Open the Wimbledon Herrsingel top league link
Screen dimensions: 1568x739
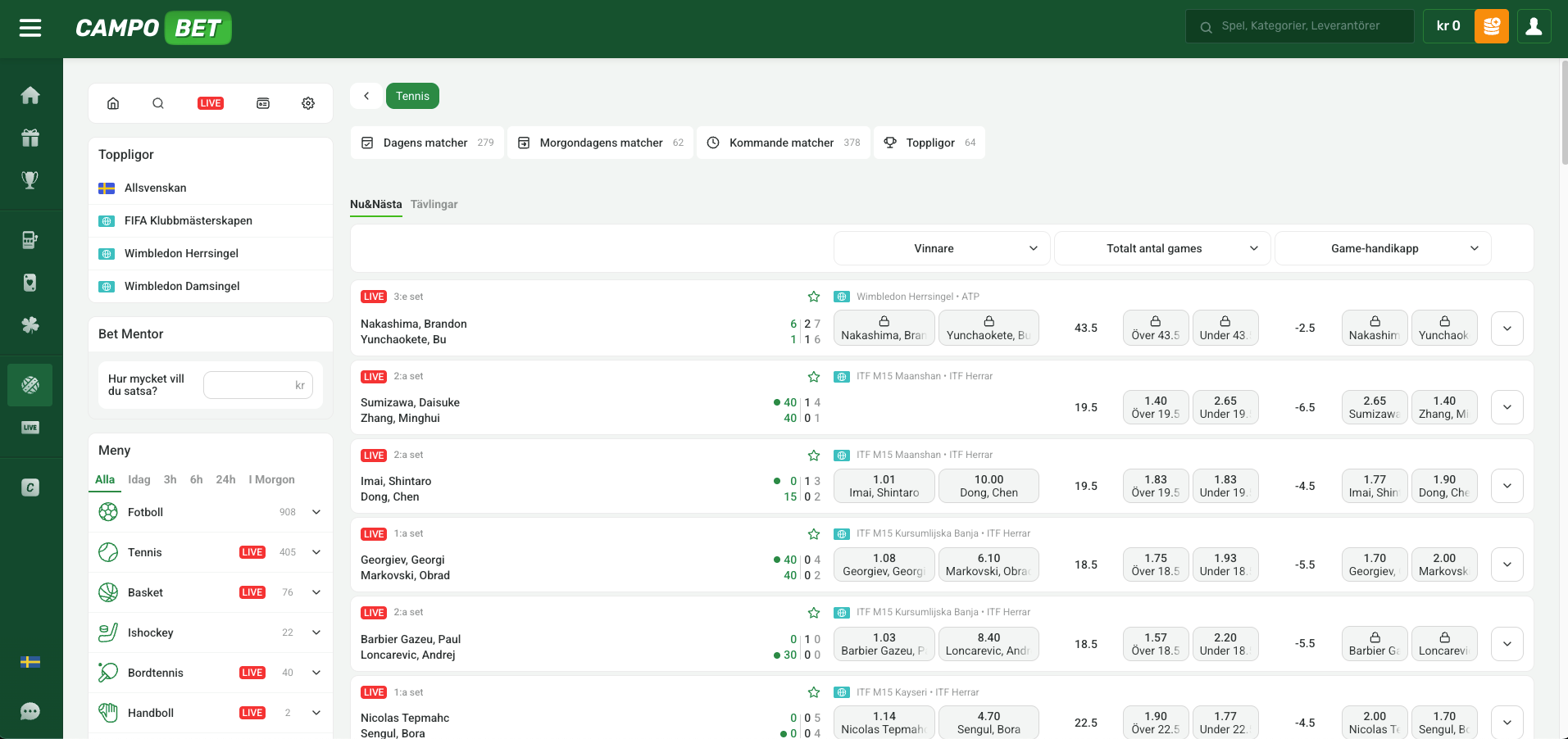pyautogui.click(x=181, y=253)
